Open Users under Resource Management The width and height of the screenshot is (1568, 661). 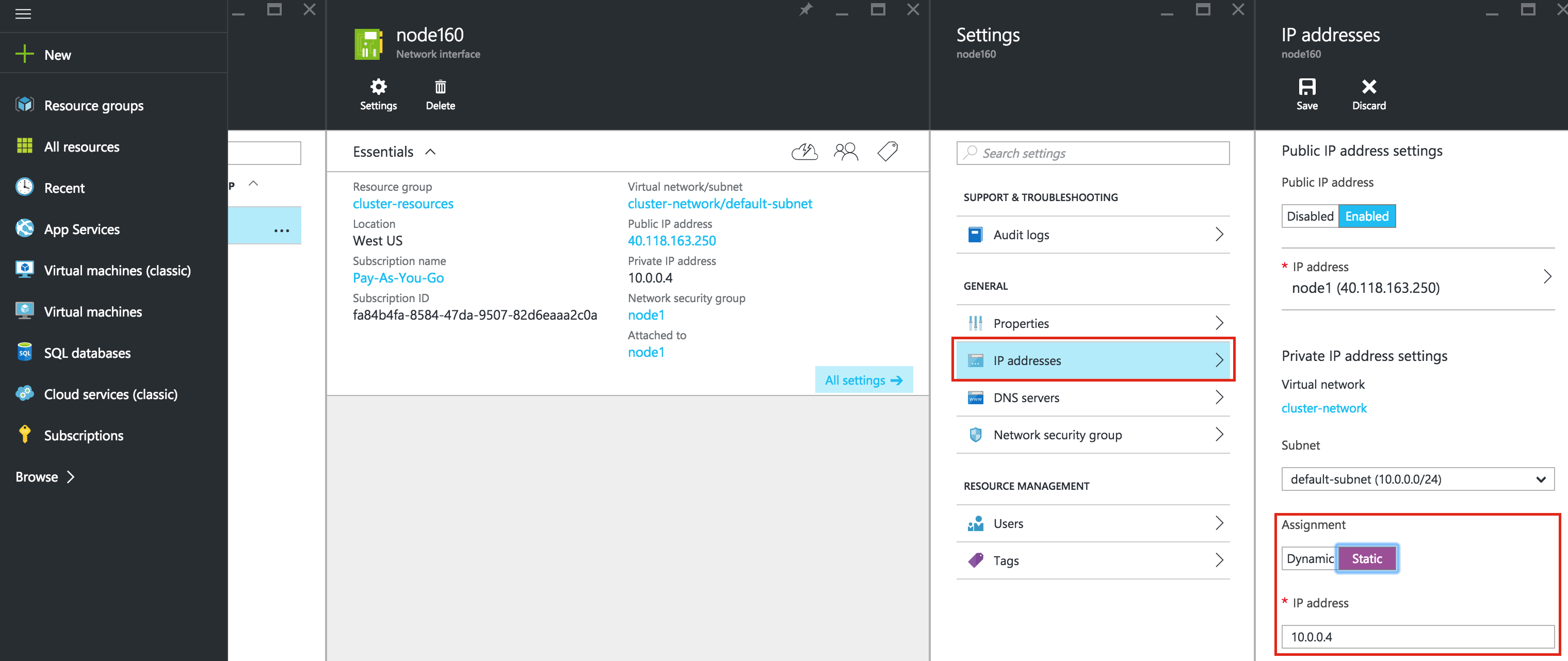[x=1093, y=523]
